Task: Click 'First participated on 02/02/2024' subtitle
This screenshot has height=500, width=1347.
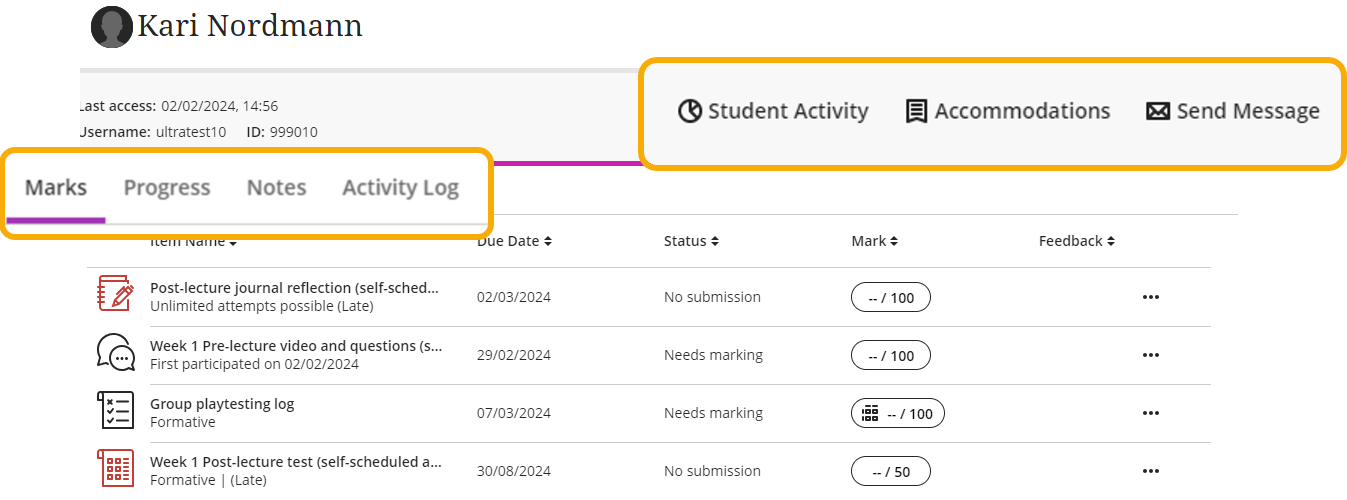Action: coord(254,364)
